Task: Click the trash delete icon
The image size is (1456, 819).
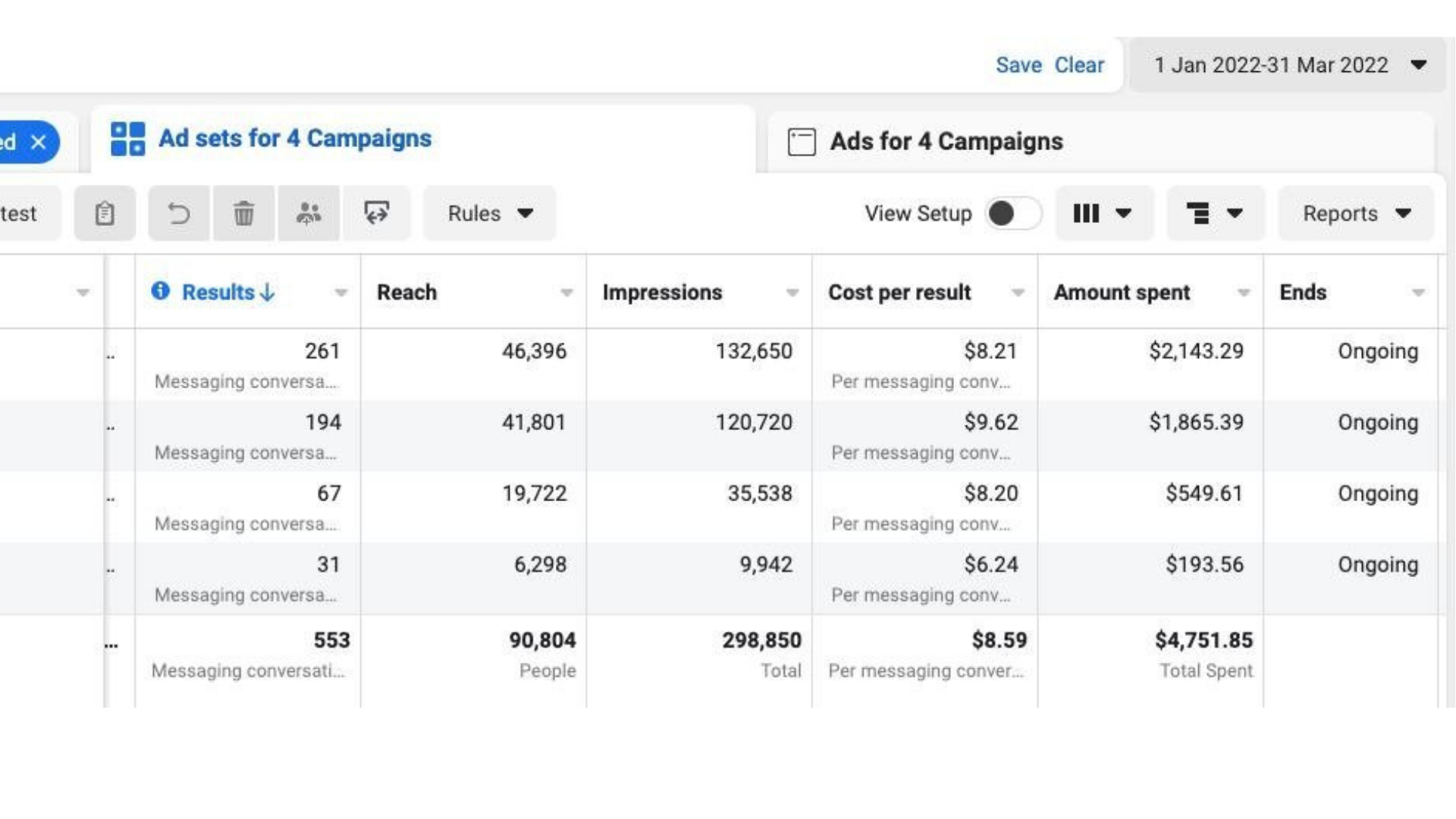Action: click(243, 214)
